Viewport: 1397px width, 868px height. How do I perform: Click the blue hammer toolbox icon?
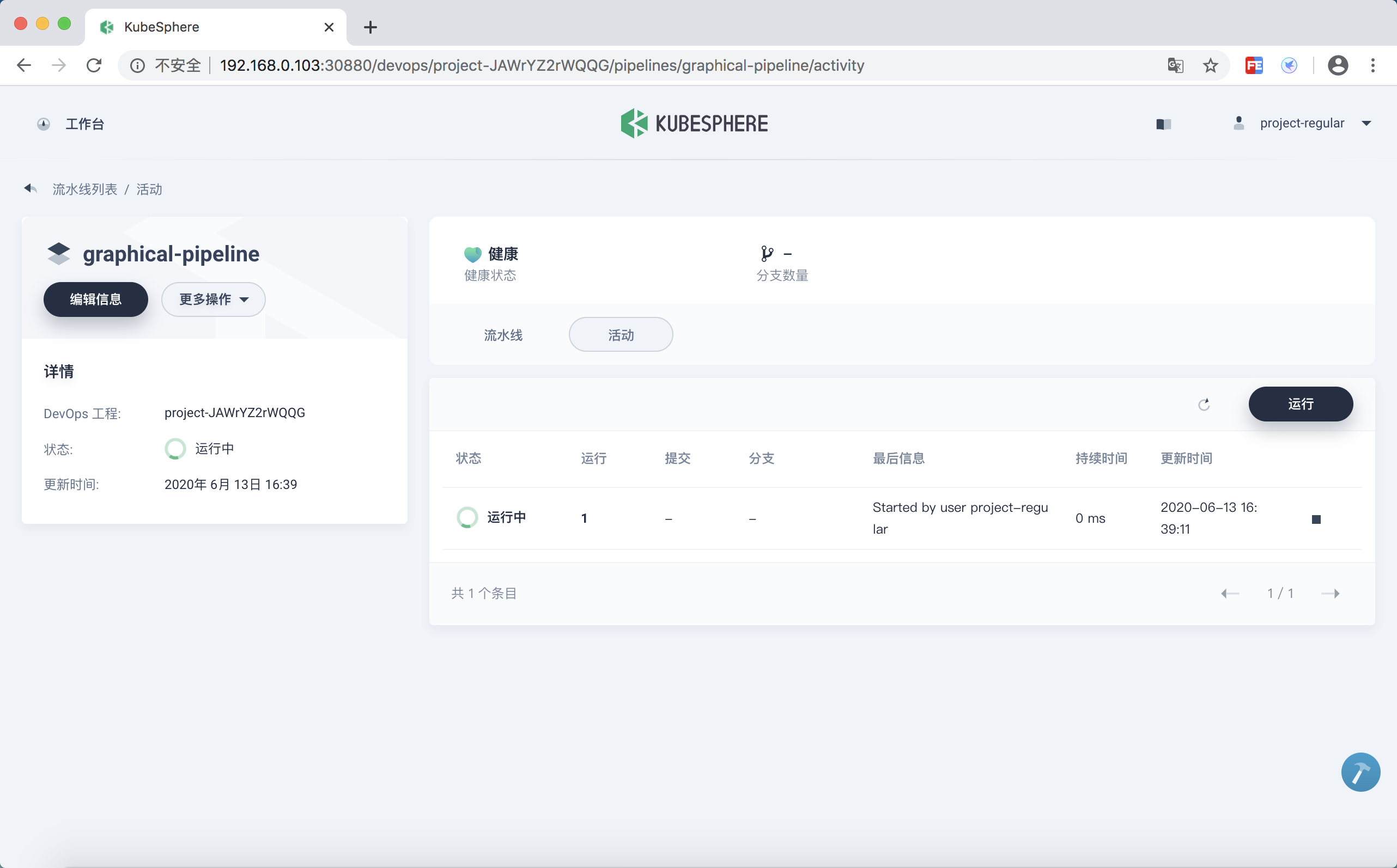(x=1359, y=772)
